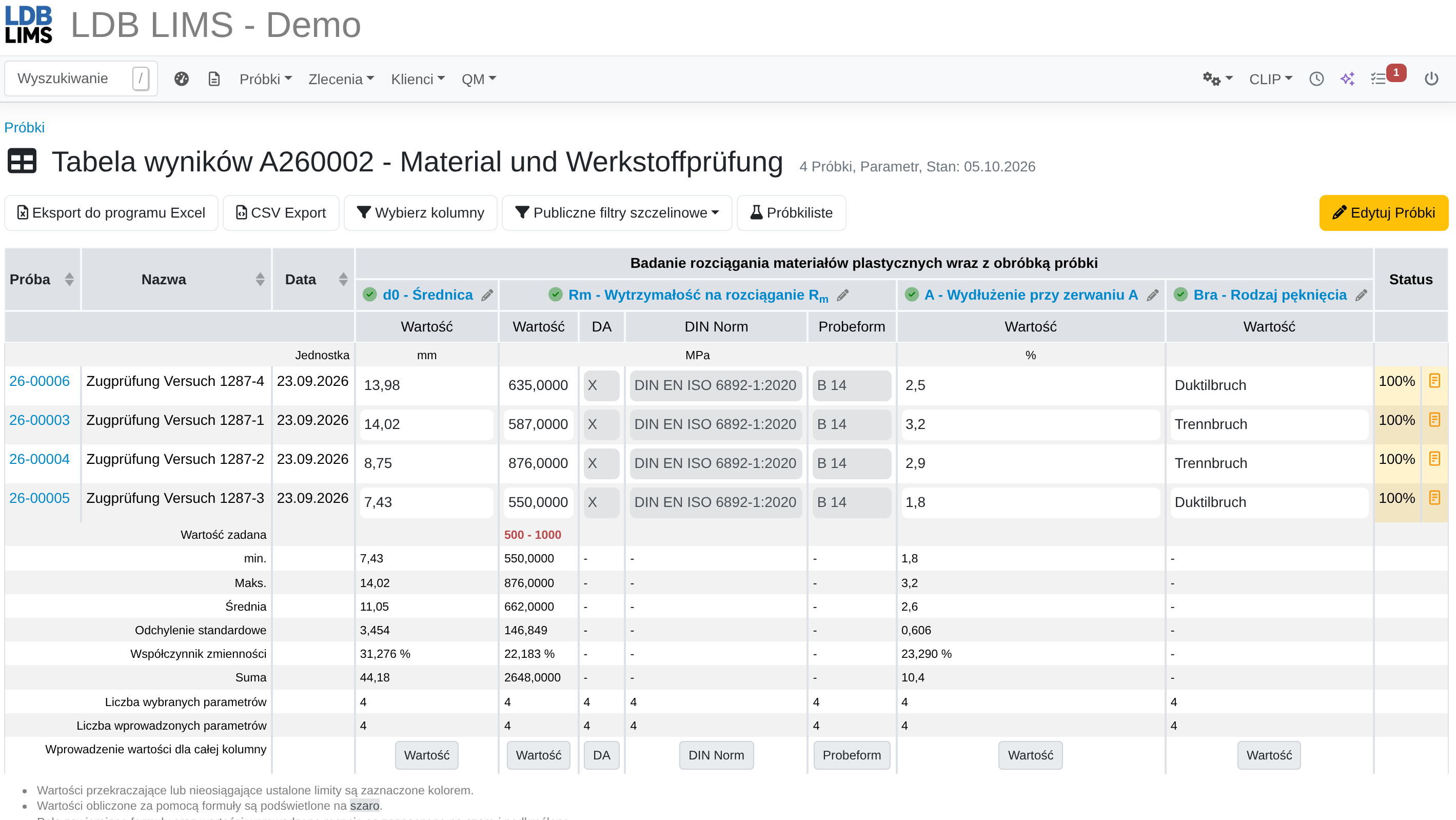Screen dimensions: 1456x820
Task: Open the Próbkiliste button
Action: [x=791, y=212]
